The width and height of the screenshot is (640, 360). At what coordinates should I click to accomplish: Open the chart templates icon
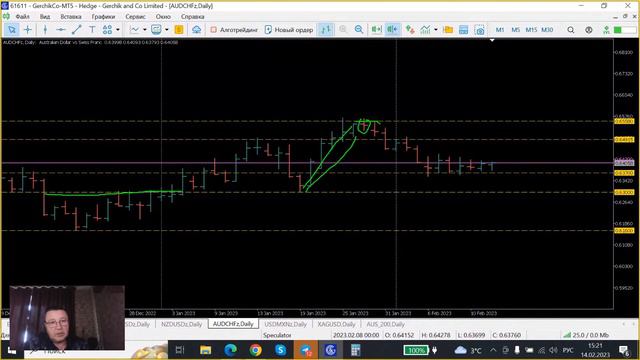pyautogui.click(x=156, y=29)
